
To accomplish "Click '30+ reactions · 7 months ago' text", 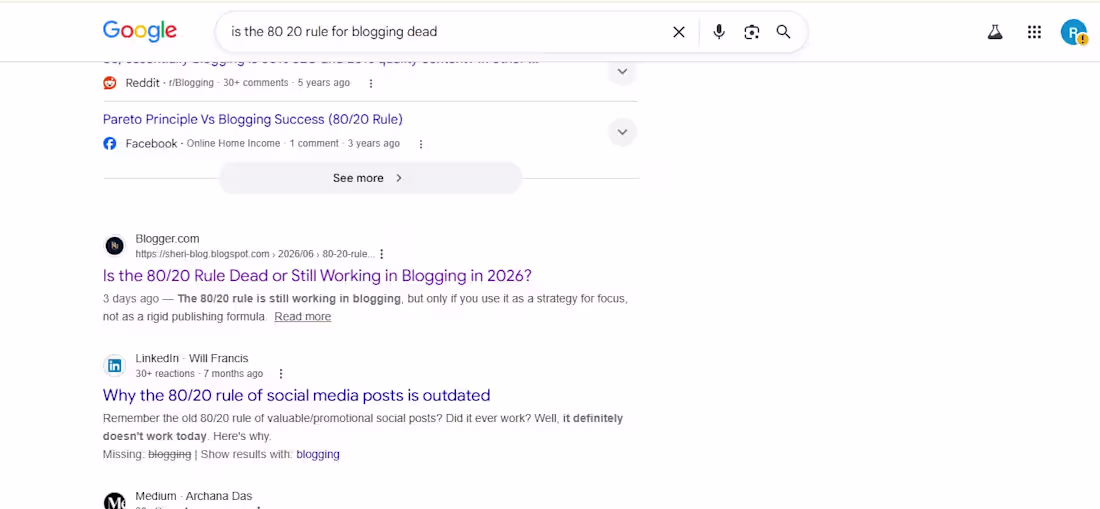I will point(199,374).
